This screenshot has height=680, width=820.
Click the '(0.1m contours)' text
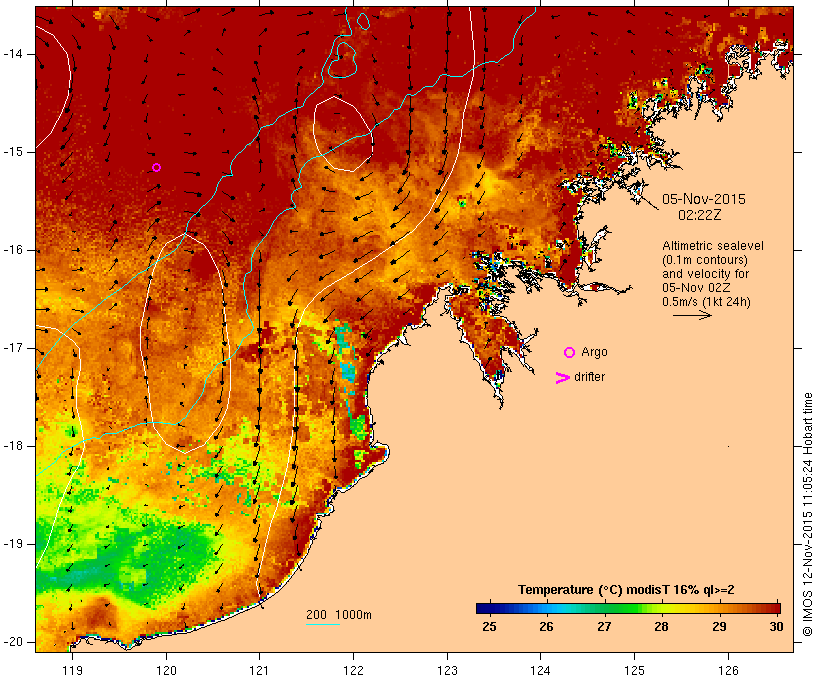click(x=705, y=260)
